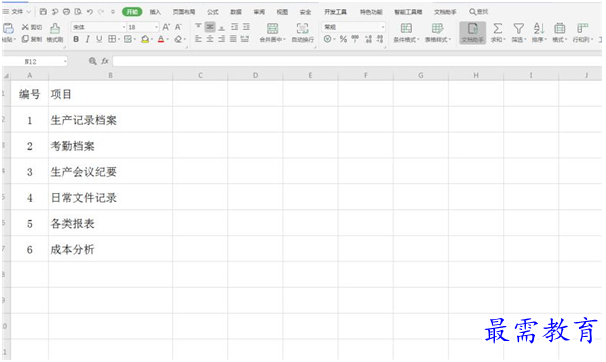
Task: Select cell containing 生产记录档案
Action: 111,120
